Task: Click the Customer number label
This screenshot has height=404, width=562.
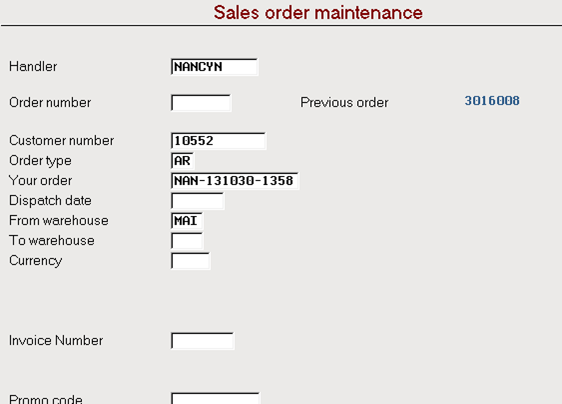Action: pyautogui.click(x=61, y=141)
